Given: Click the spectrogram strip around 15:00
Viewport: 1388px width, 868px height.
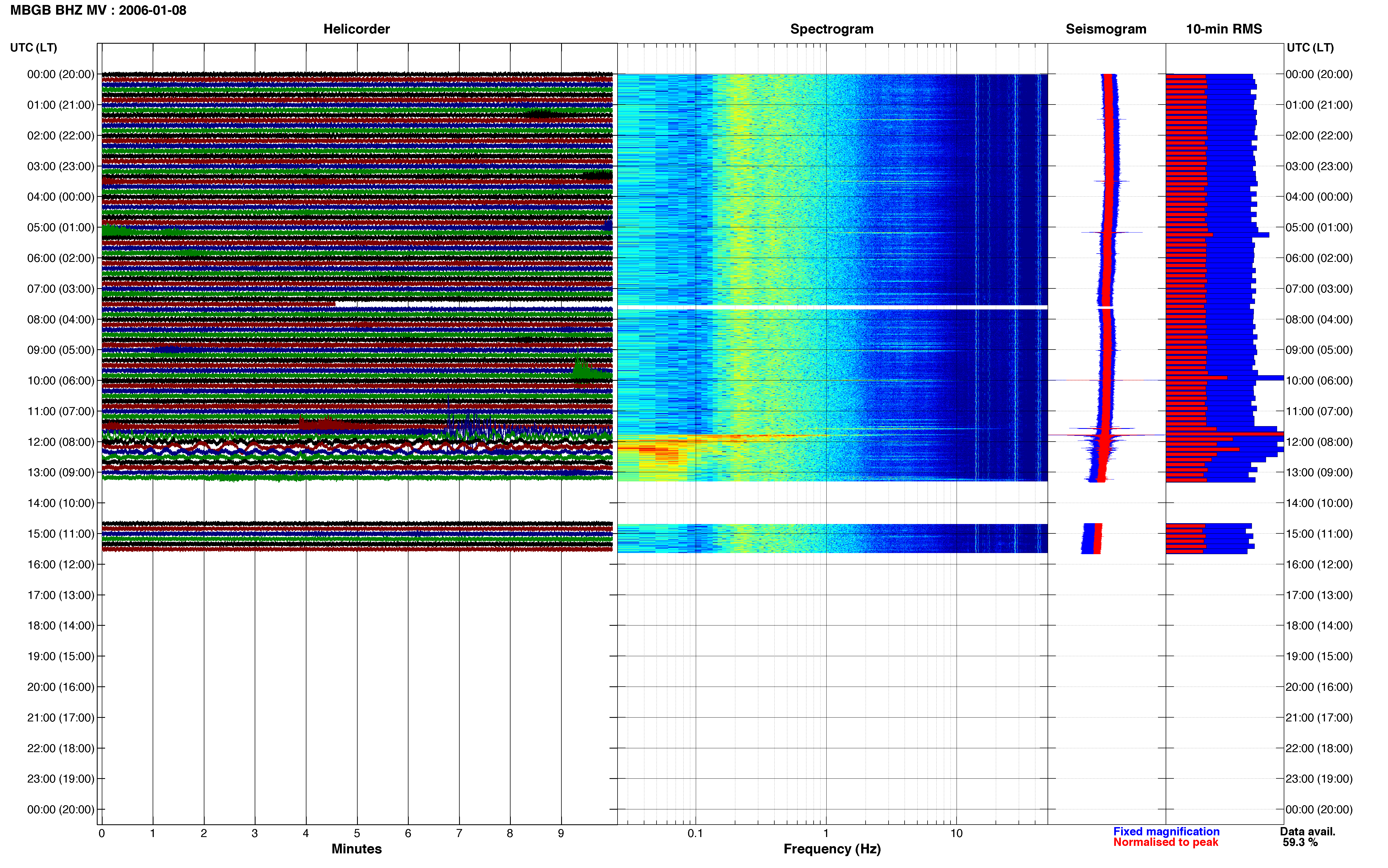Looking at the screenshot, I should [x=832, y=538].
